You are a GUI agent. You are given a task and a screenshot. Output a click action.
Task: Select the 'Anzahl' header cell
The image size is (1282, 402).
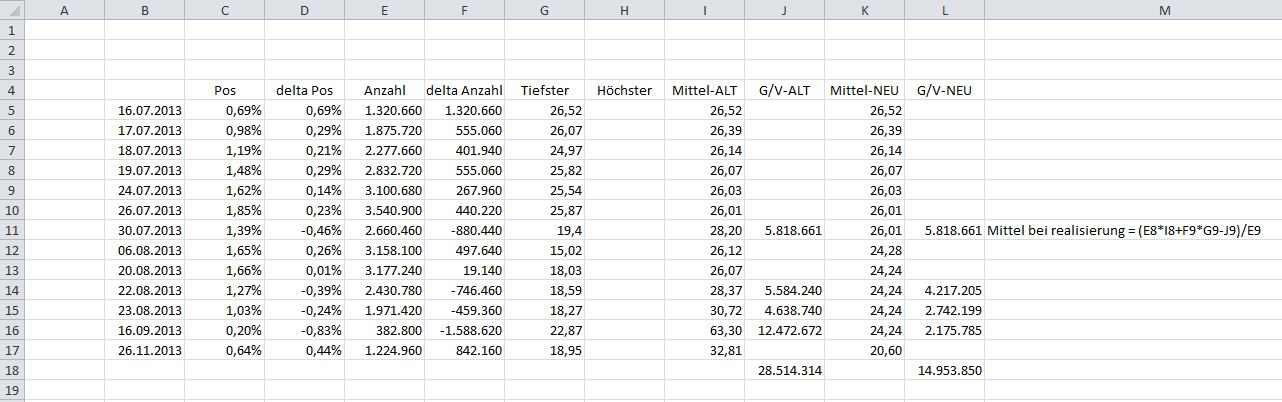(384, 90)
